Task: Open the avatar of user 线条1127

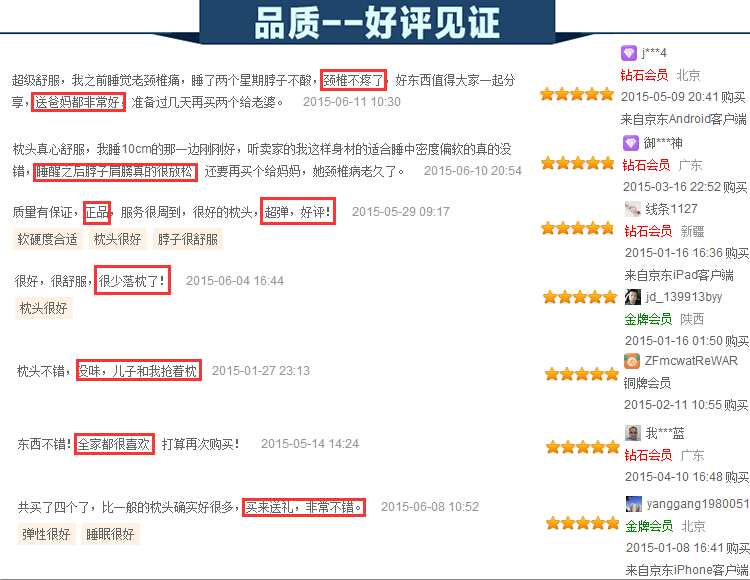Action: pos(632,209)
